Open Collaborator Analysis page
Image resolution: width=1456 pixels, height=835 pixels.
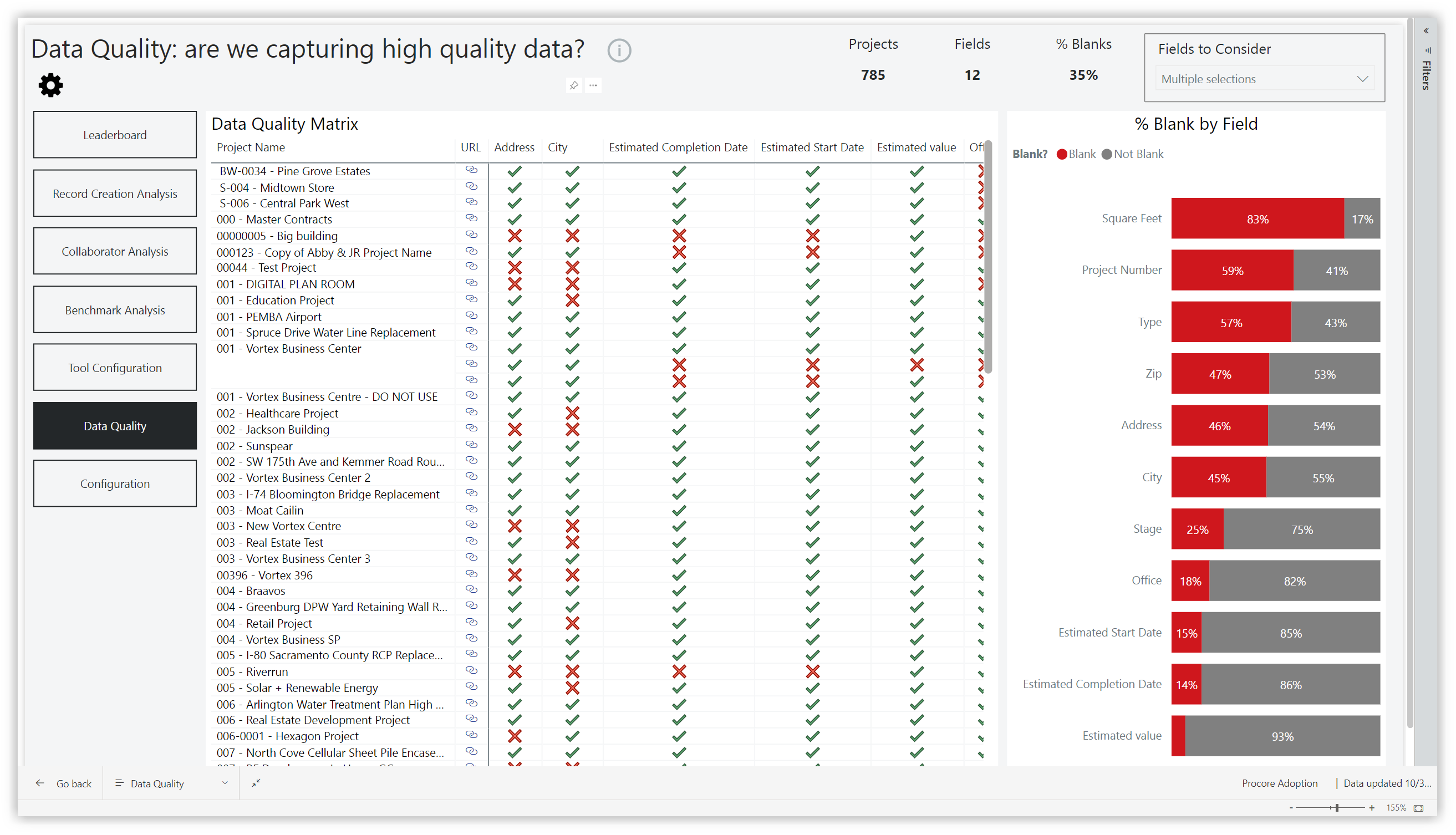[x=115, y=252]
